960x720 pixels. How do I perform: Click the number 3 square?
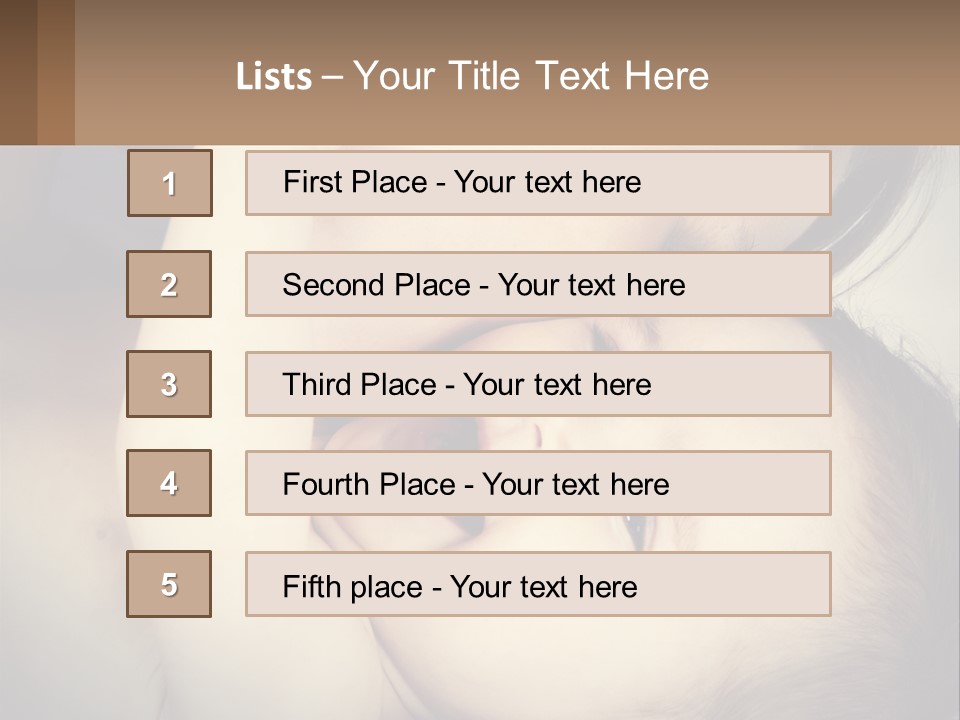tap(169, 384)
